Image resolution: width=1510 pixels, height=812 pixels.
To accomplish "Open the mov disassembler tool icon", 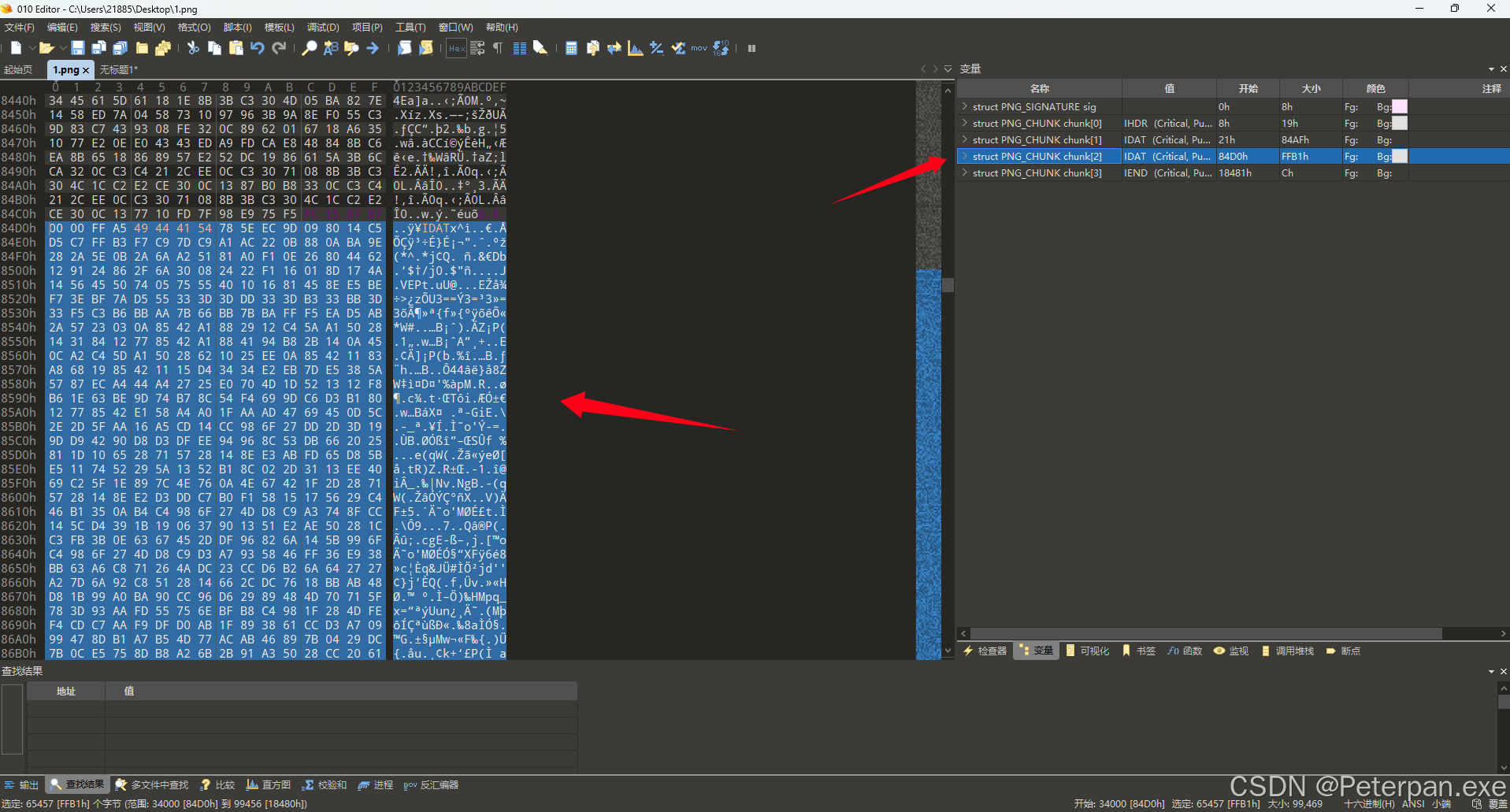I will pos(699,48).
